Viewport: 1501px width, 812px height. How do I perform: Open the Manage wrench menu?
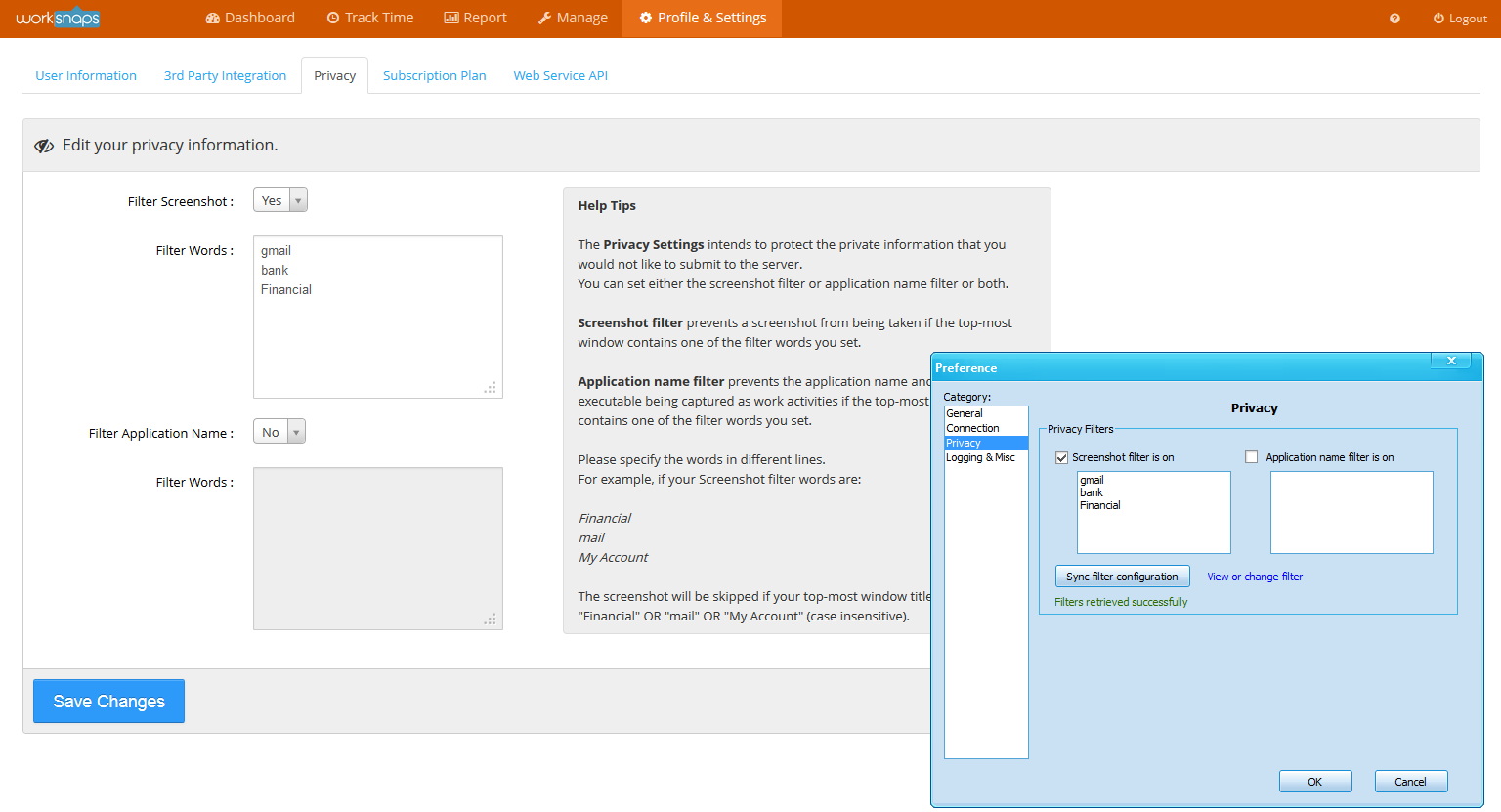click(x=573, y=18)
